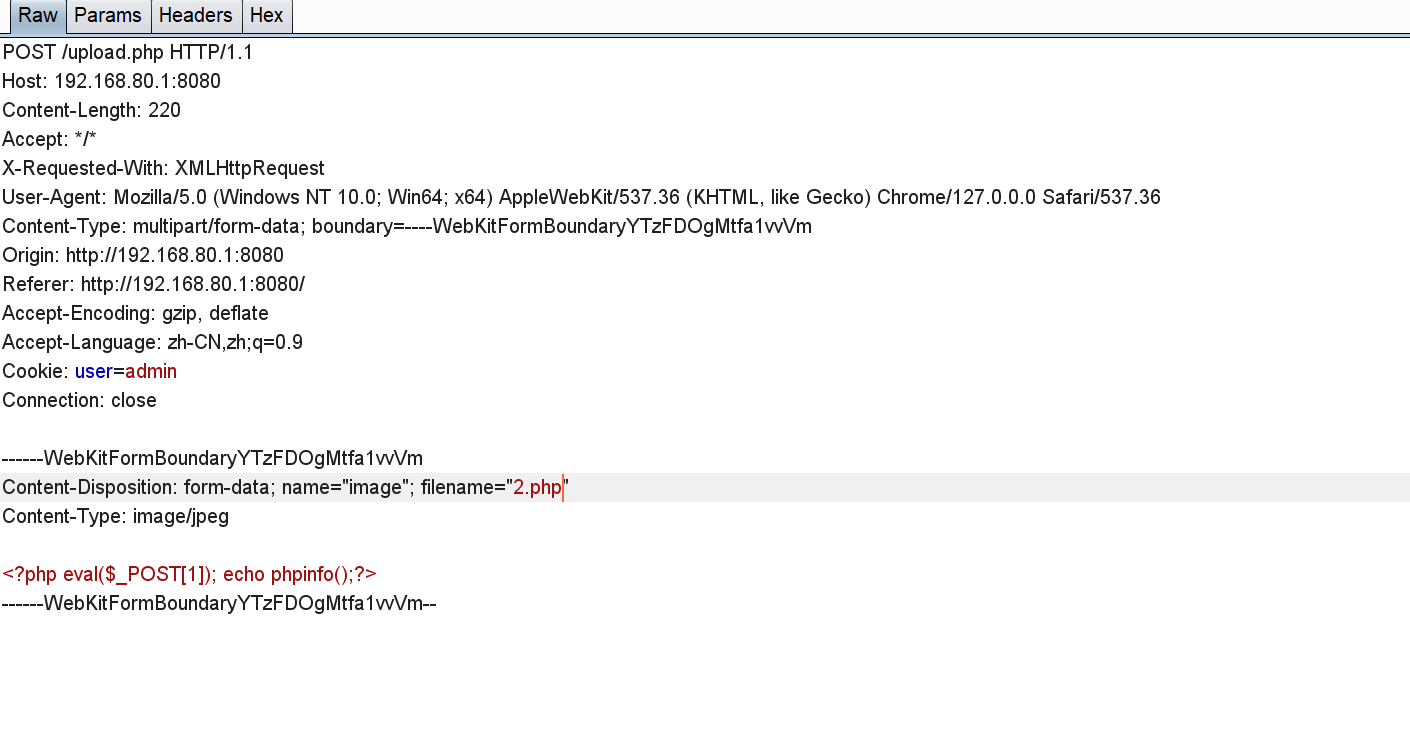Click the Origin: http://192.168.80.1:8080 line
The image size is (1410, 733).
(143, 255)
